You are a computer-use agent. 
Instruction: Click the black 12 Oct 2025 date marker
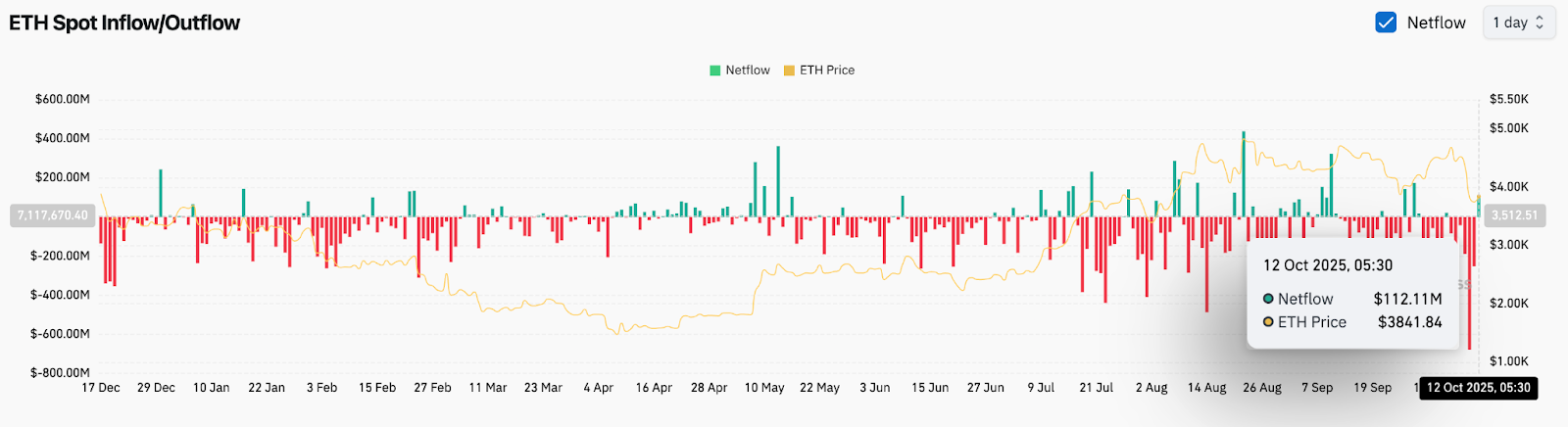click(x=1478, y=388)
